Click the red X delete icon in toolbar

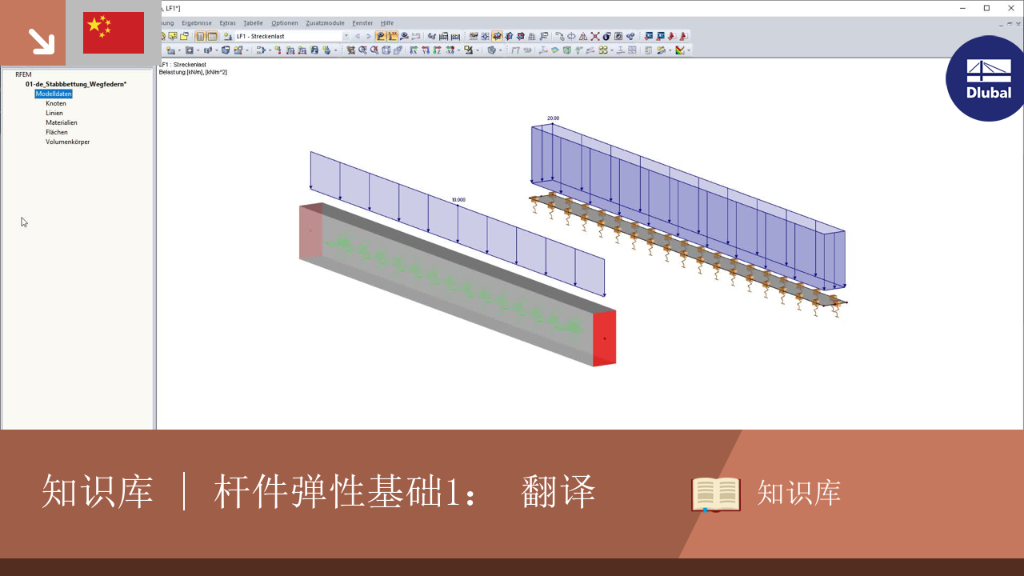[594, 37]
